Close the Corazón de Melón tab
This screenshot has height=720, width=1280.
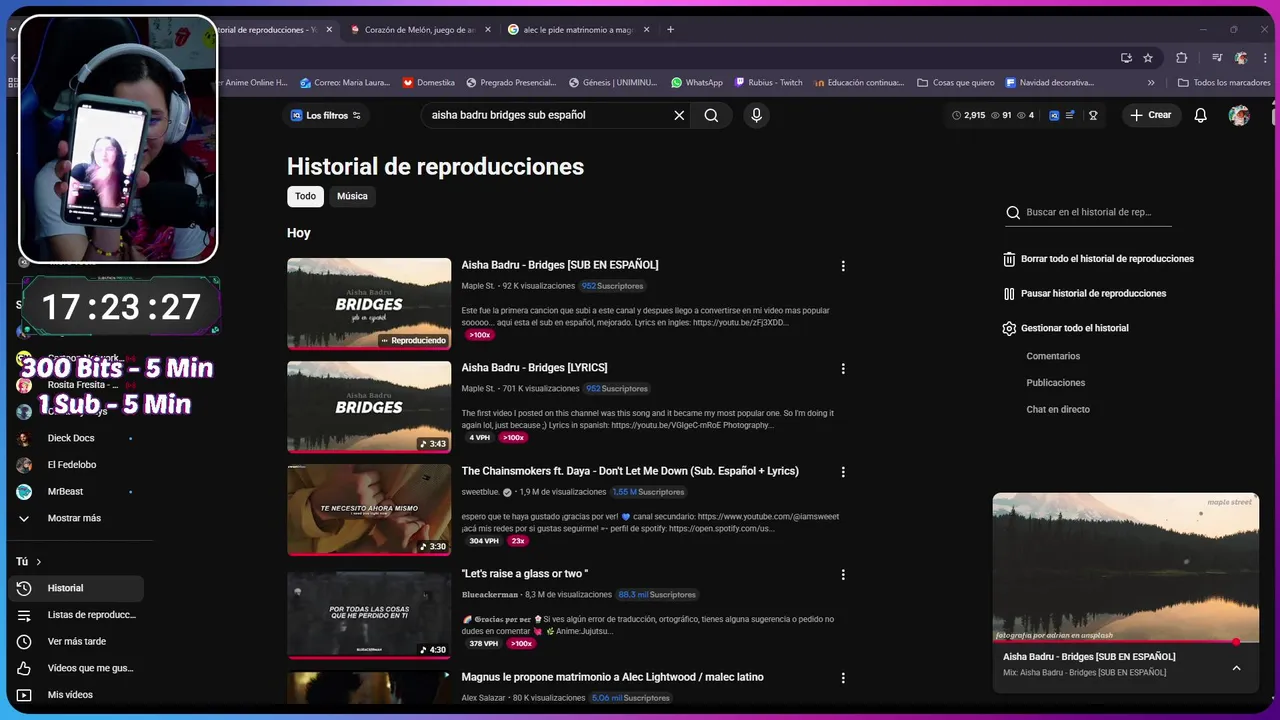click(x=487, y=30)
